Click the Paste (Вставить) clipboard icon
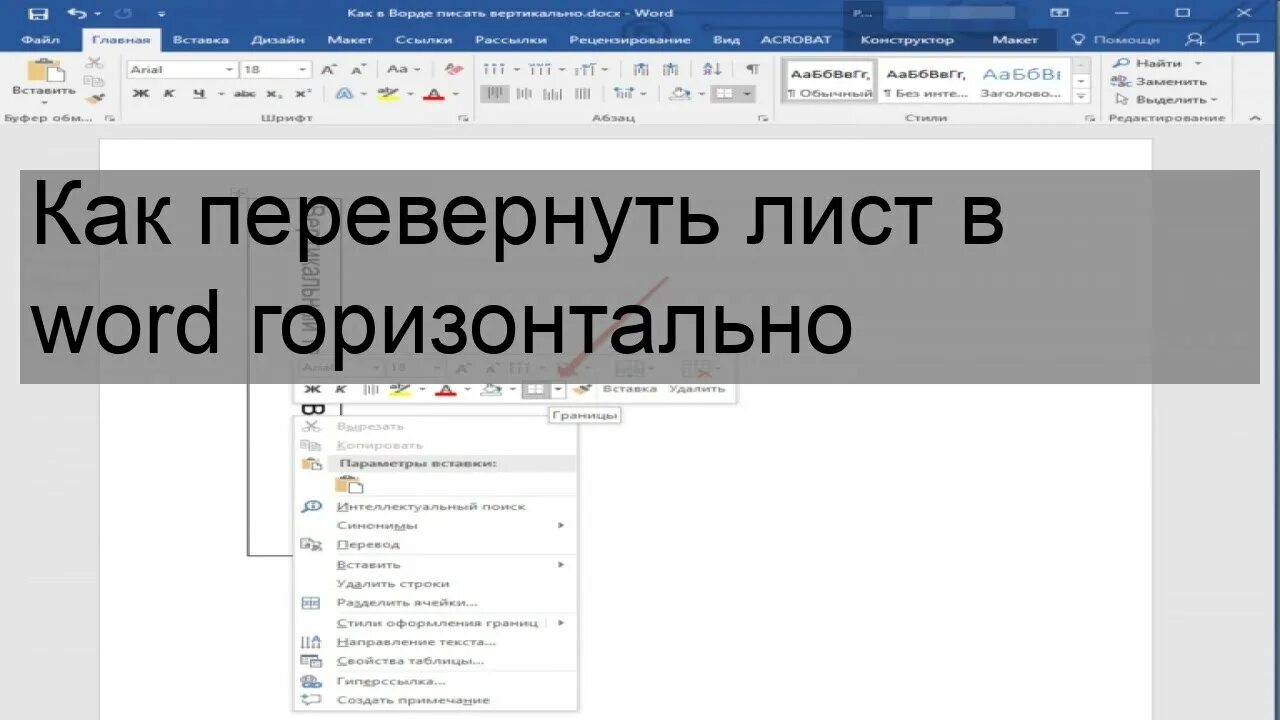Screen dimensions: 1280x720 click(44, 69)
